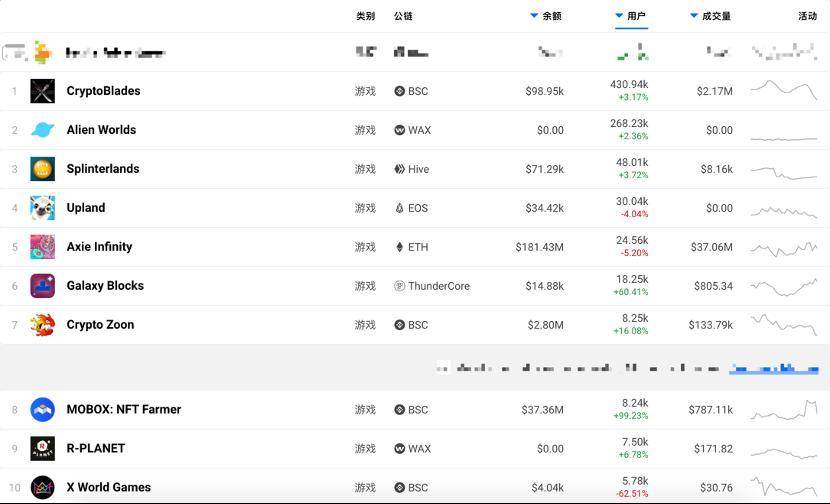Click the $805.34 volume value
This screenshot has width=830, height=504.
(x=714, y=286)
